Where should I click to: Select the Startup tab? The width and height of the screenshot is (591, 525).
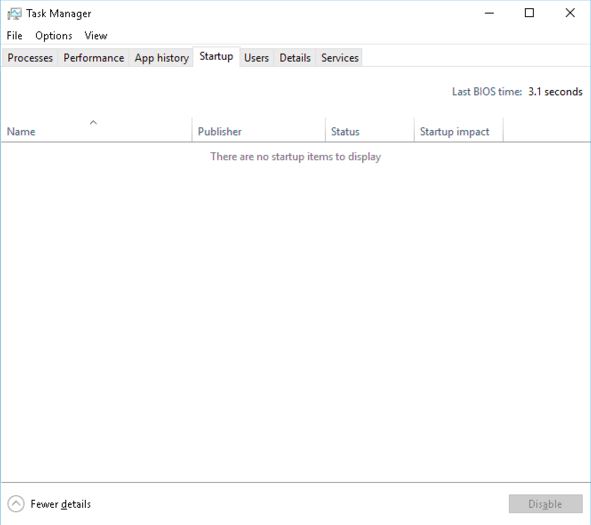tap(216, 57)
